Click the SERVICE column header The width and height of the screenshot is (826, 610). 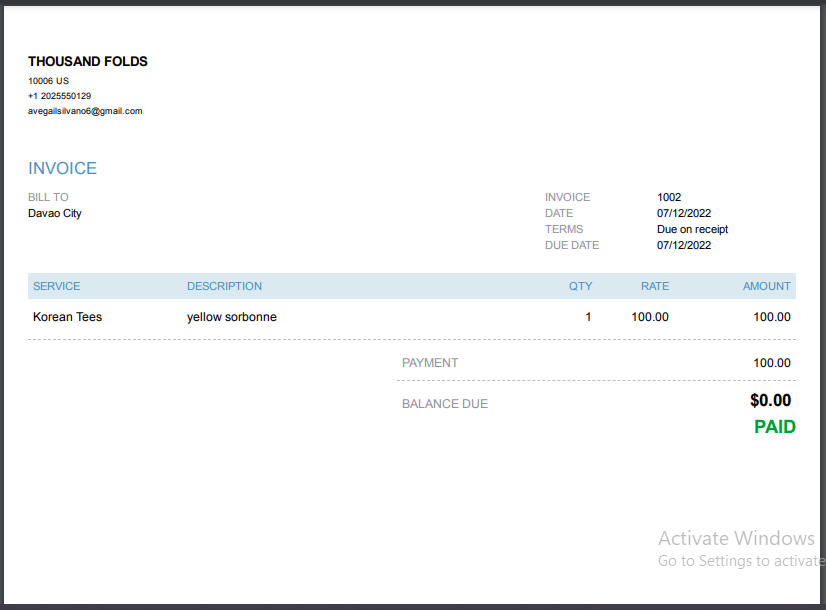pos(56,286)
